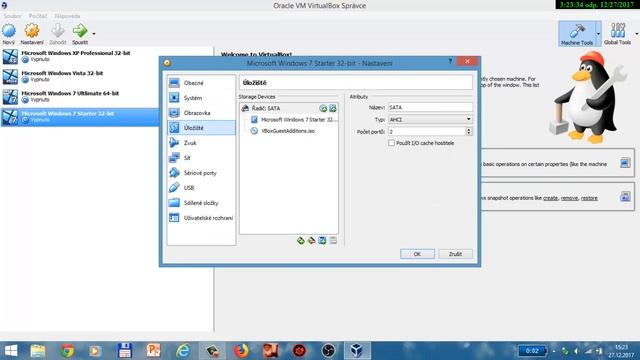Click the remove selected controller icon
The height and width of the screenshot is (360, 640).
pyautogui.click(x=311, y=240)
